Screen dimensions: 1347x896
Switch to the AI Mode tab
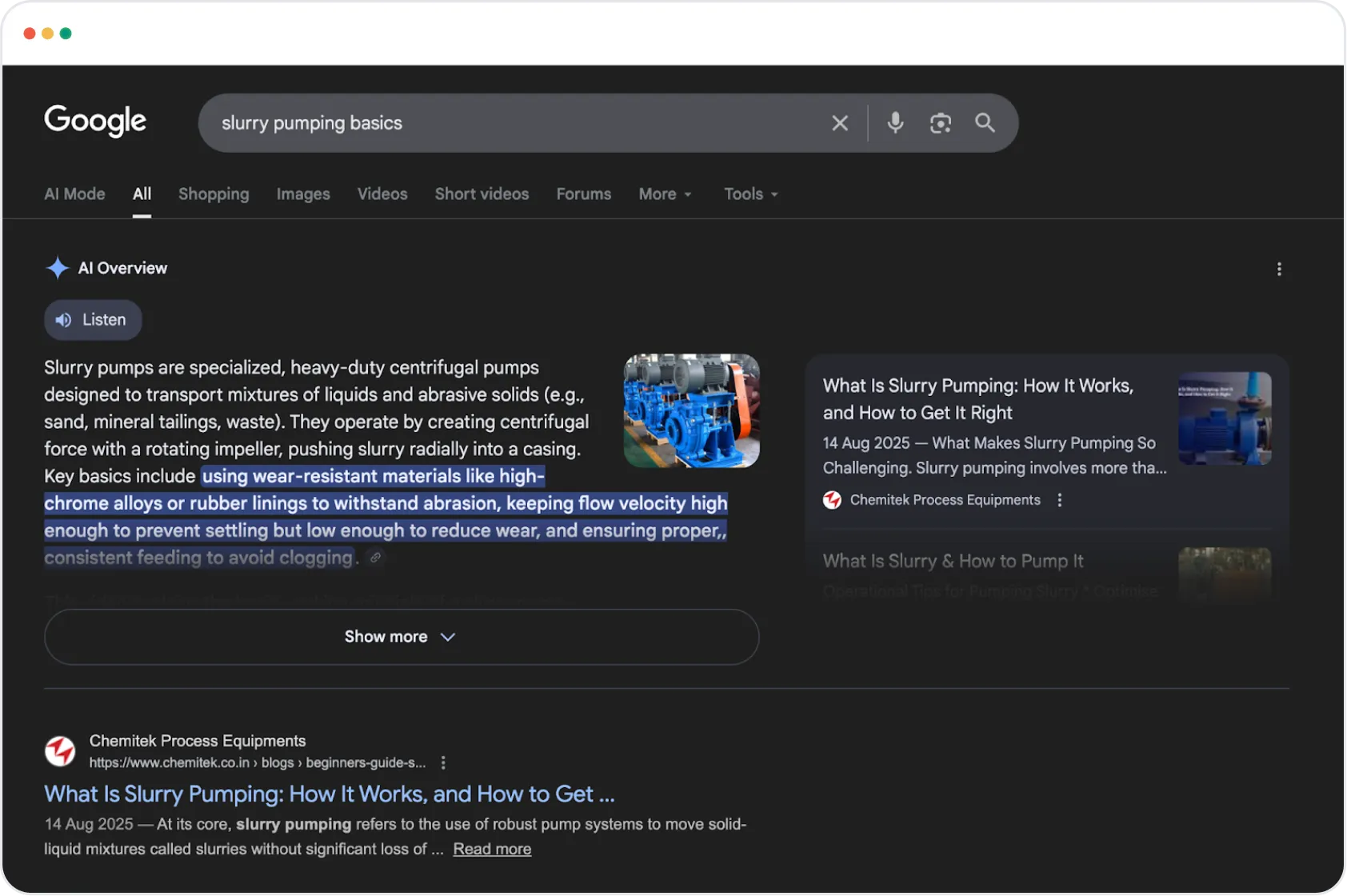pos(74,194)
